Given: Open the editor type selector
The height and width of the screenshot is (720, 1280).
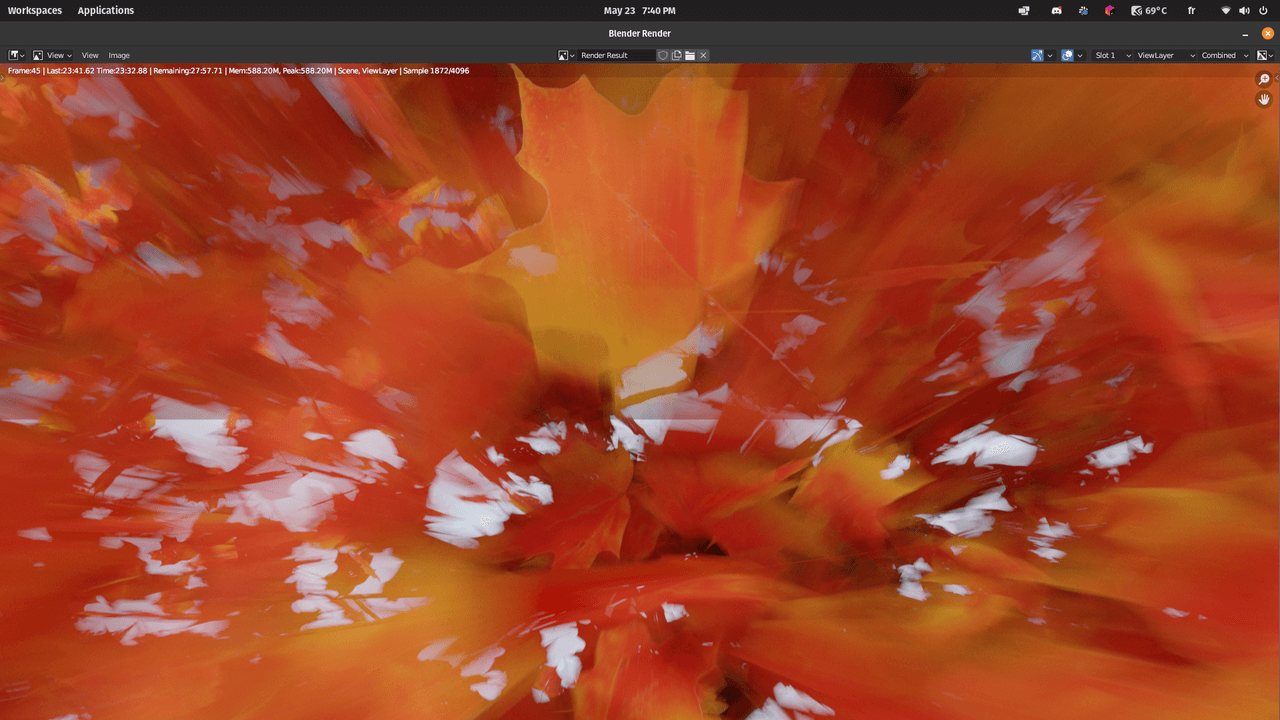Looking at the screenshot, I should (x=16, y=55).
